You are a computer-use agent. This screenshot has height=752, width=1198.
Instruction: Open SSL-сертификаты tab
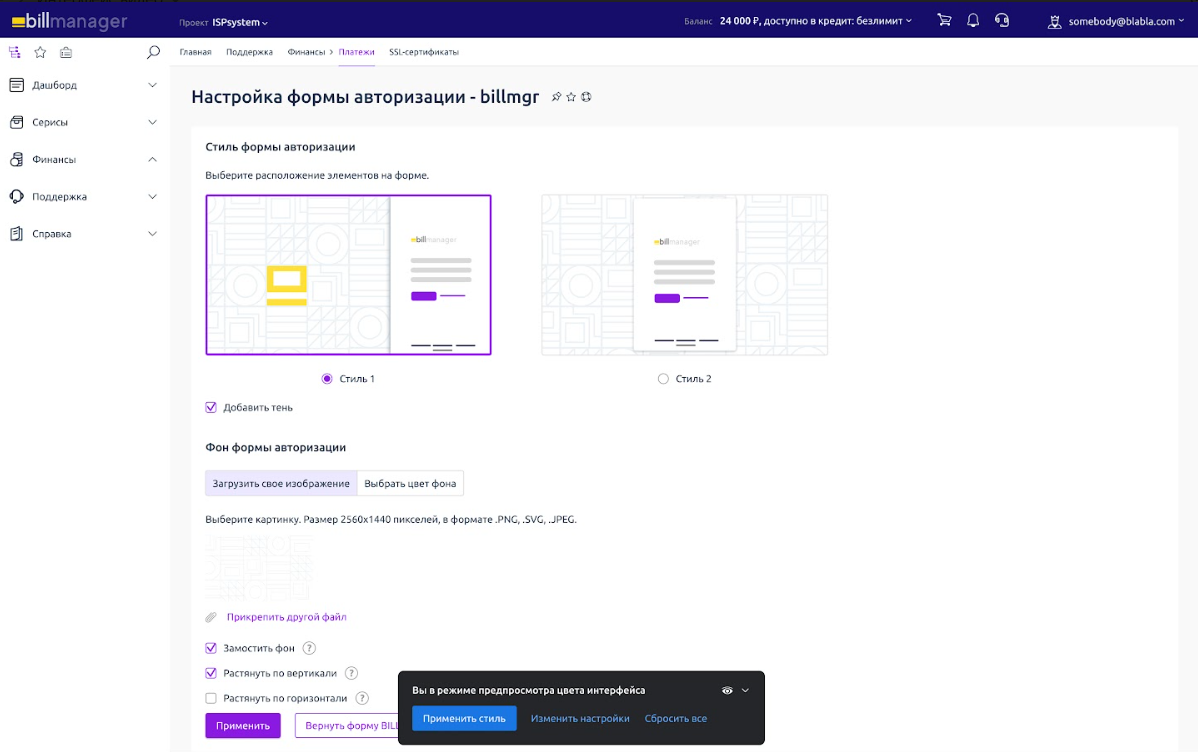tap(424, 52)
